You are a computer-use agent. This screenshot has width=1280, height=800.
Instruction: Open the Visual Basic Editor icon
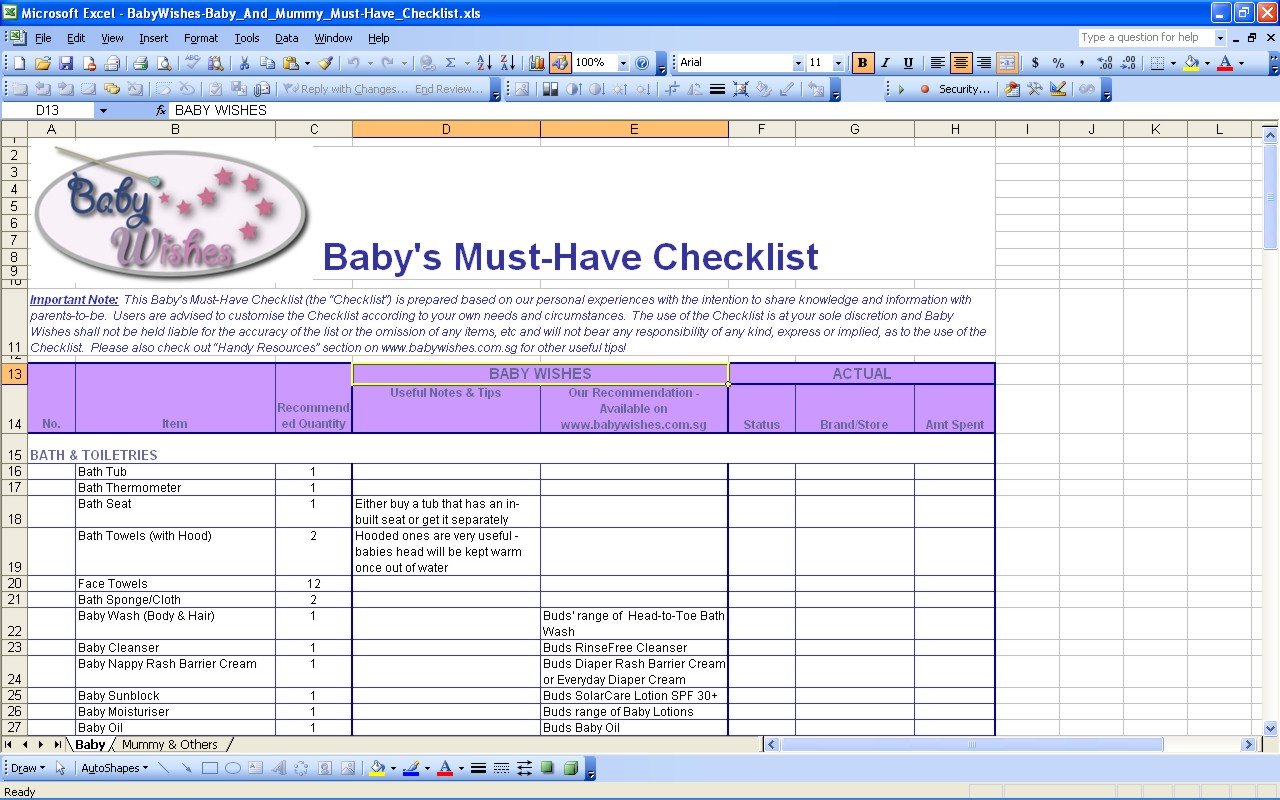pyautogui.click(x=1012, y=90)
